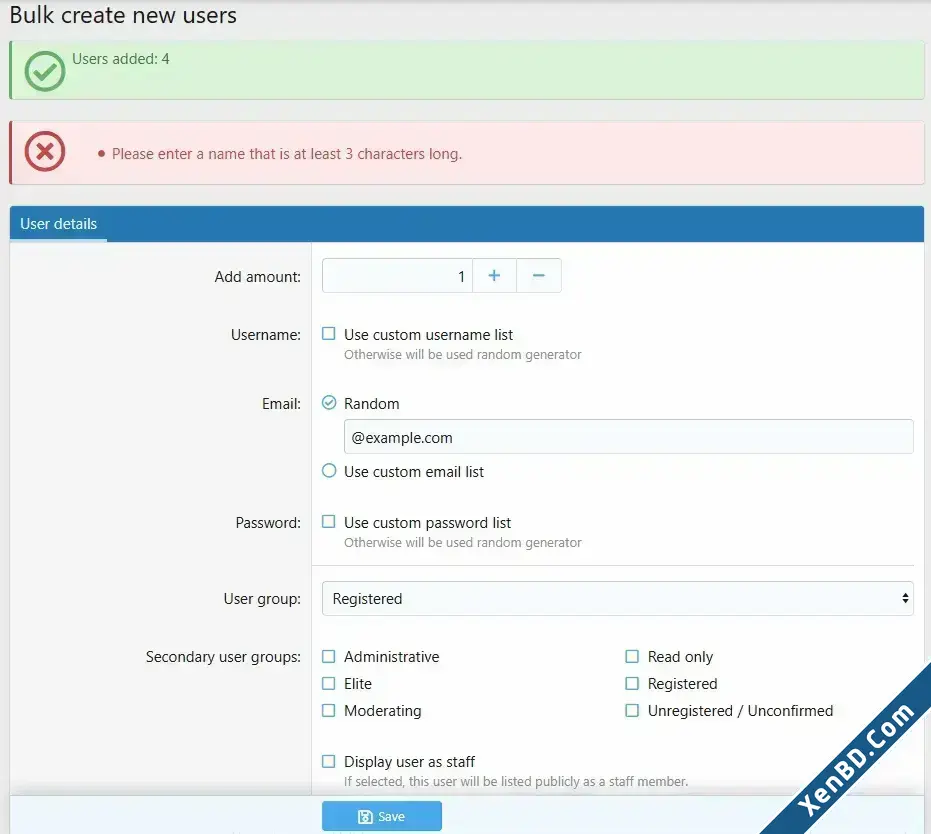Viewport: 931px width, 834px height.
Task: Click the Add amount number field
Action: click(397, 275)
